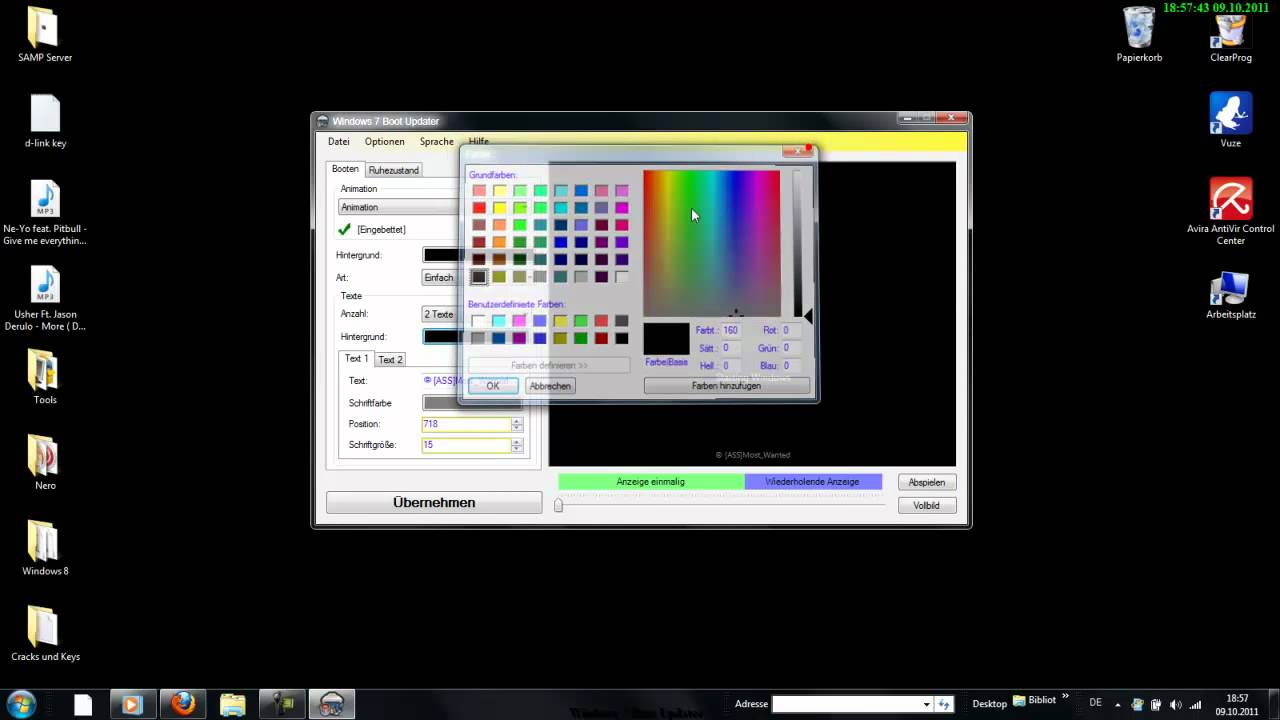Click the Schriftgröße input field
Screen dimensions: 1280x720
466,445
